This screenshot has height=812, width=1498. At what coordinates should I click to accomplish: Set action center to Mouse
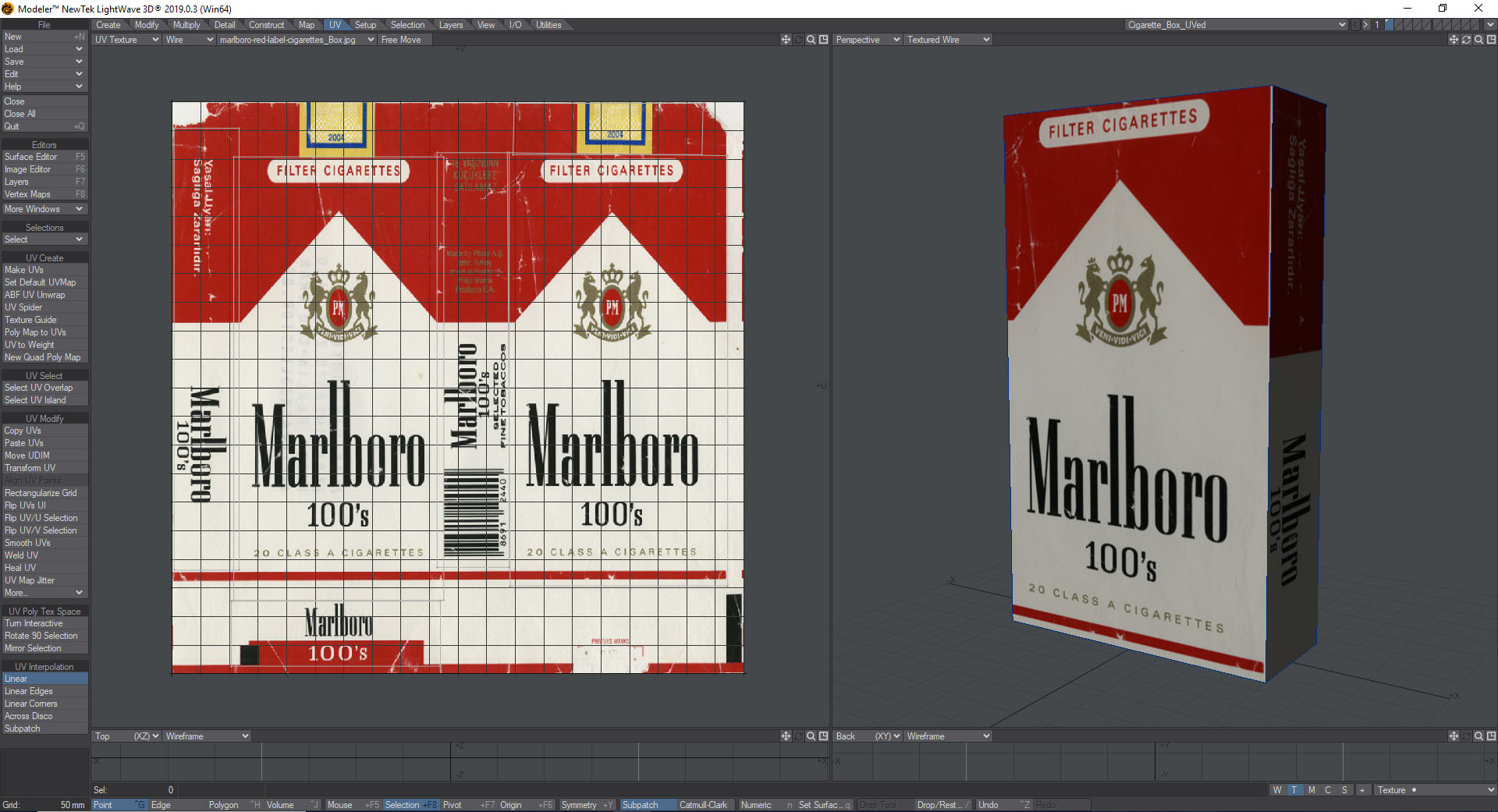point(352,805)
